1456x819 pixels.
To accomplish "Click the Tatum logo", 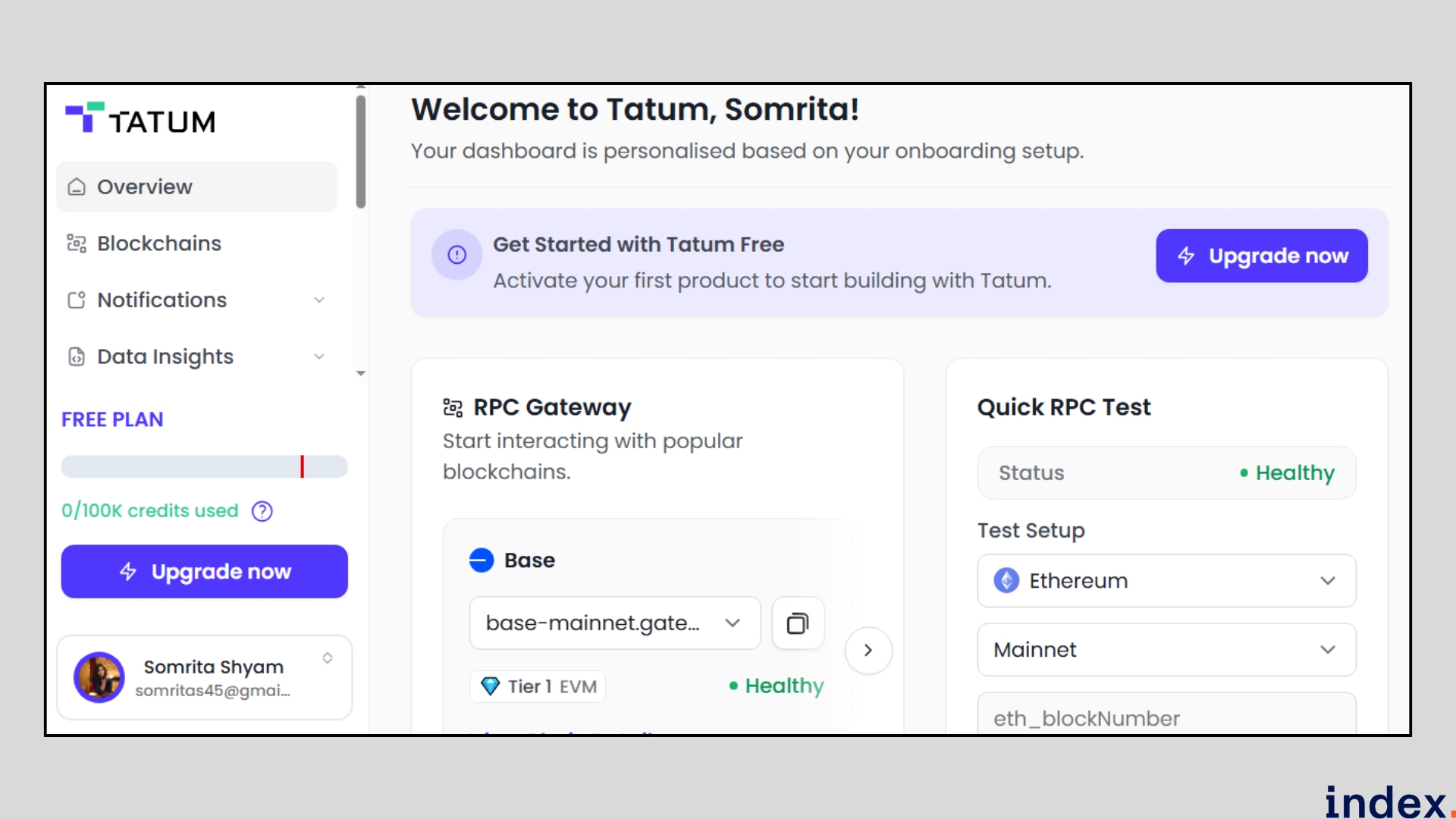I will click(x=140, y=118).
